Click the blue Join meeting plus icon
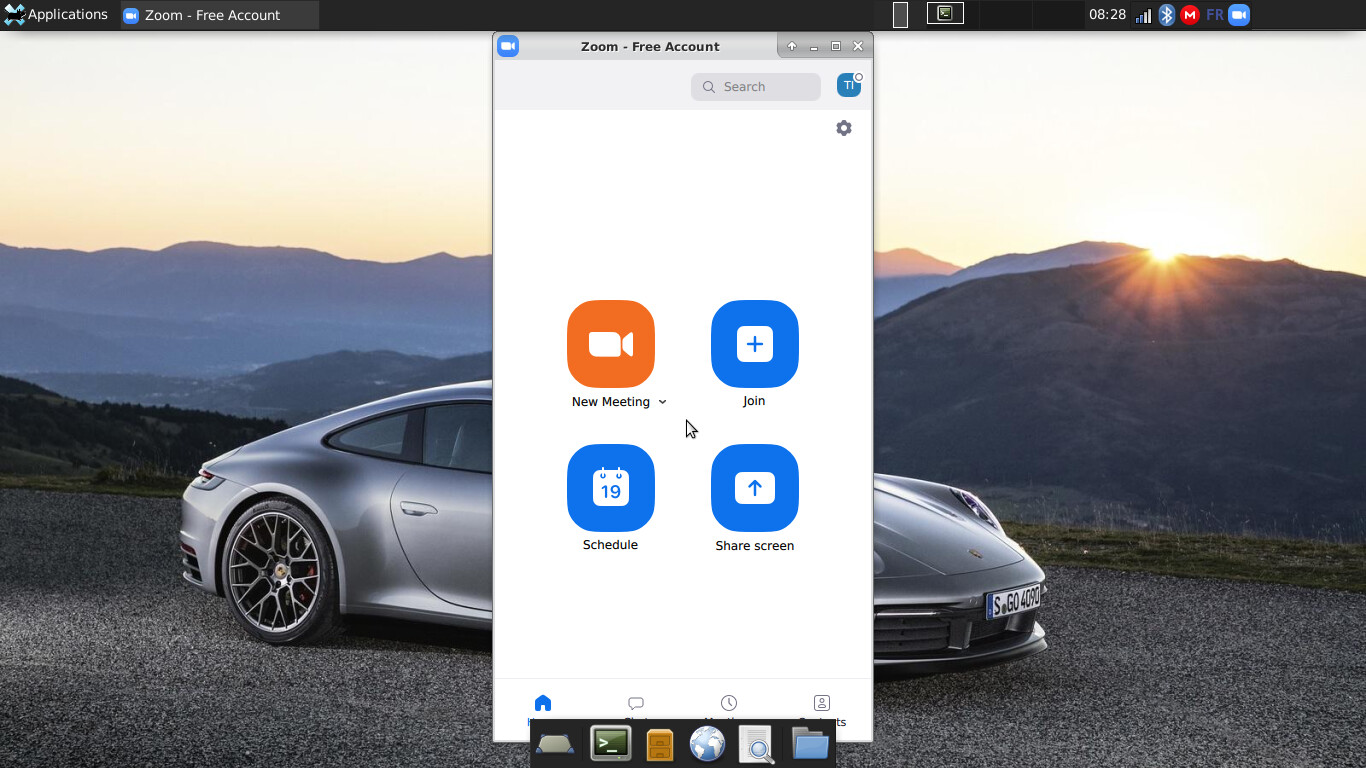 (755, 344)
